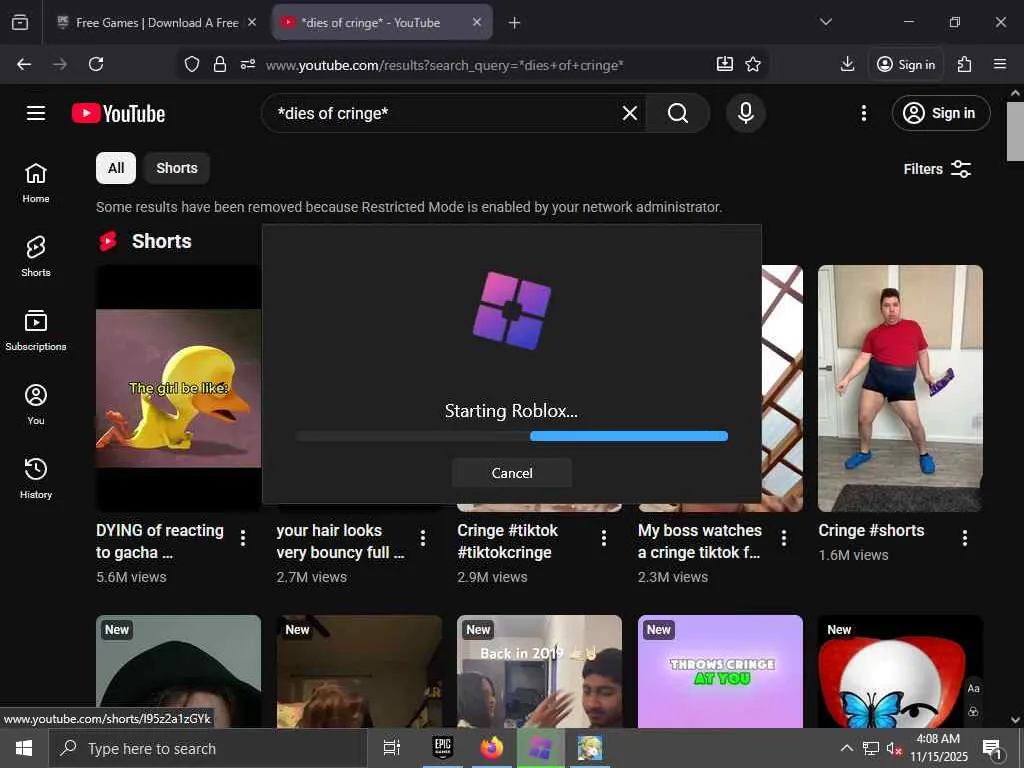
Task: Click the shield tracking protection icon
Action: point(191,64)
